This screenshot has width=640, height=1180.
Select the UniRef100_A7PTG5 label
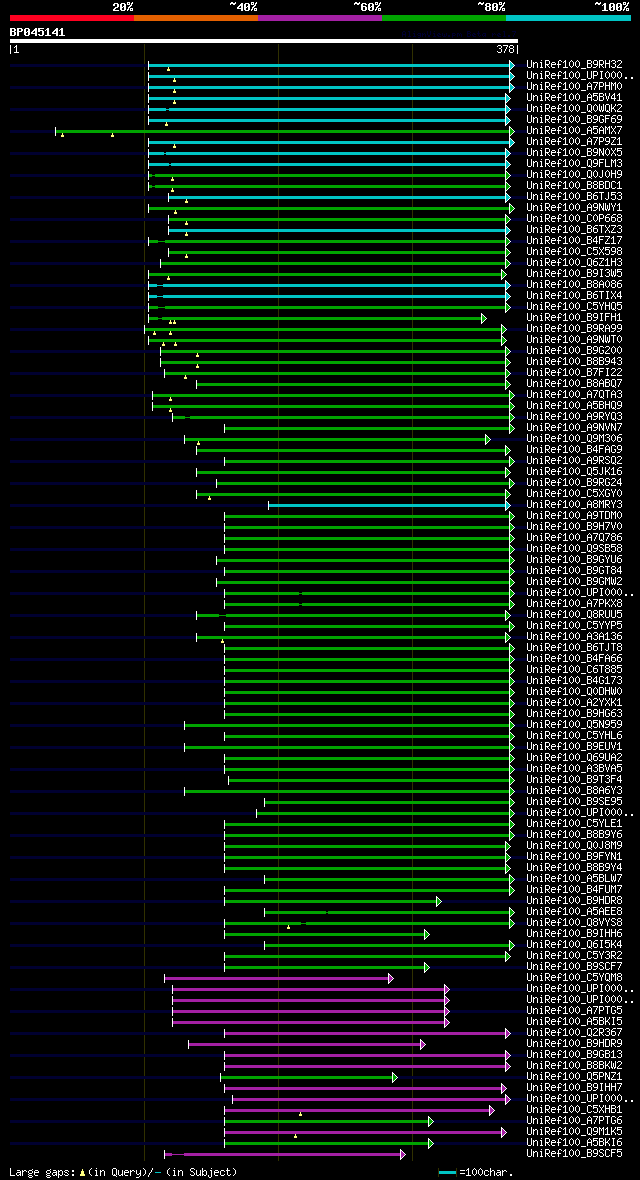click(x=574, y=1011)
